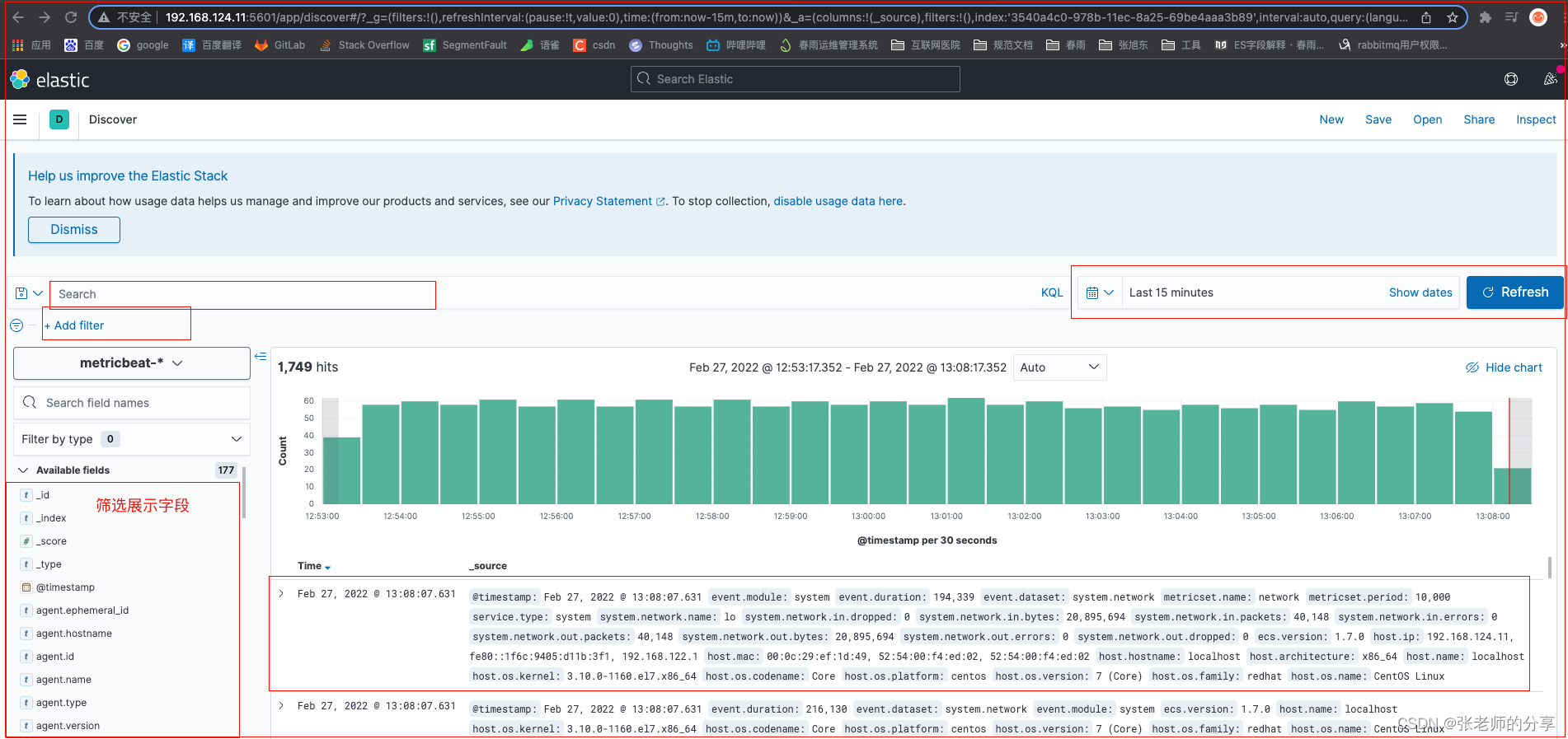Image resolution: width=1568 pixels, height=739 pixels.
Task: Click the Elastic logo
Action: pyautogui.click(x=49, y=80)
